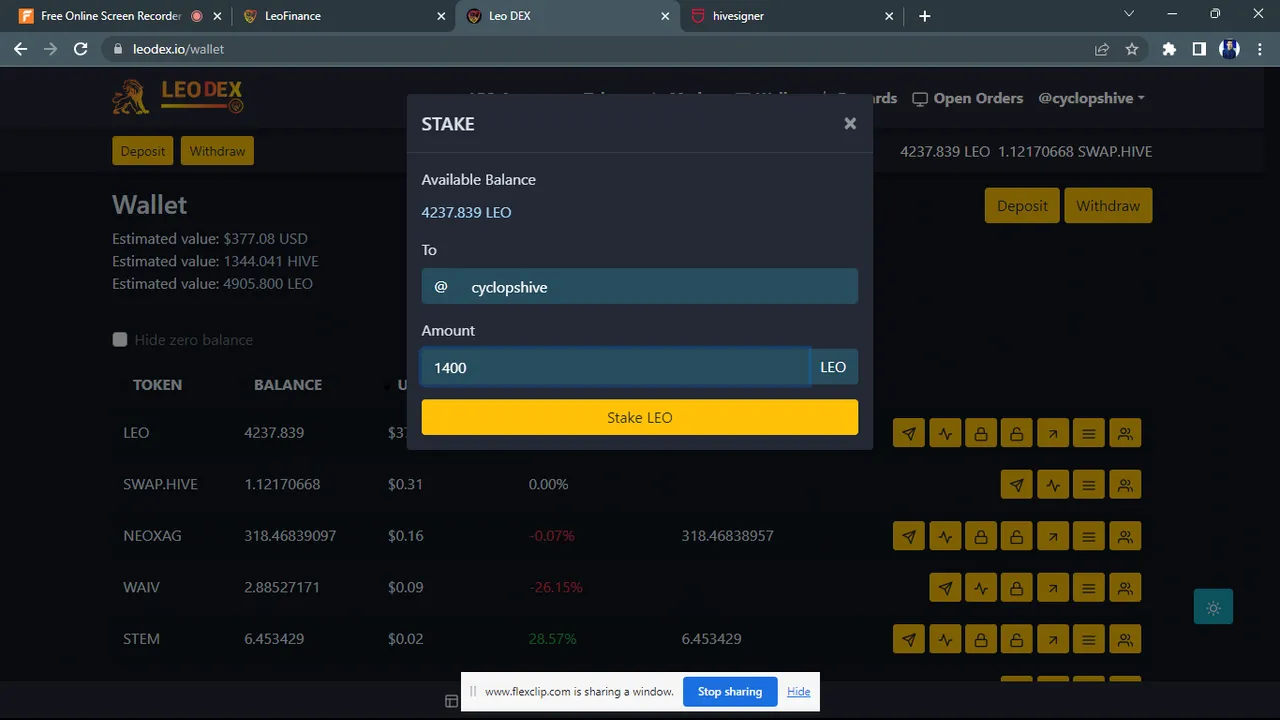Screen dimensions: 1280x720
Task: Click the Hide link in sharing bar
Action: tap(798, 691)
